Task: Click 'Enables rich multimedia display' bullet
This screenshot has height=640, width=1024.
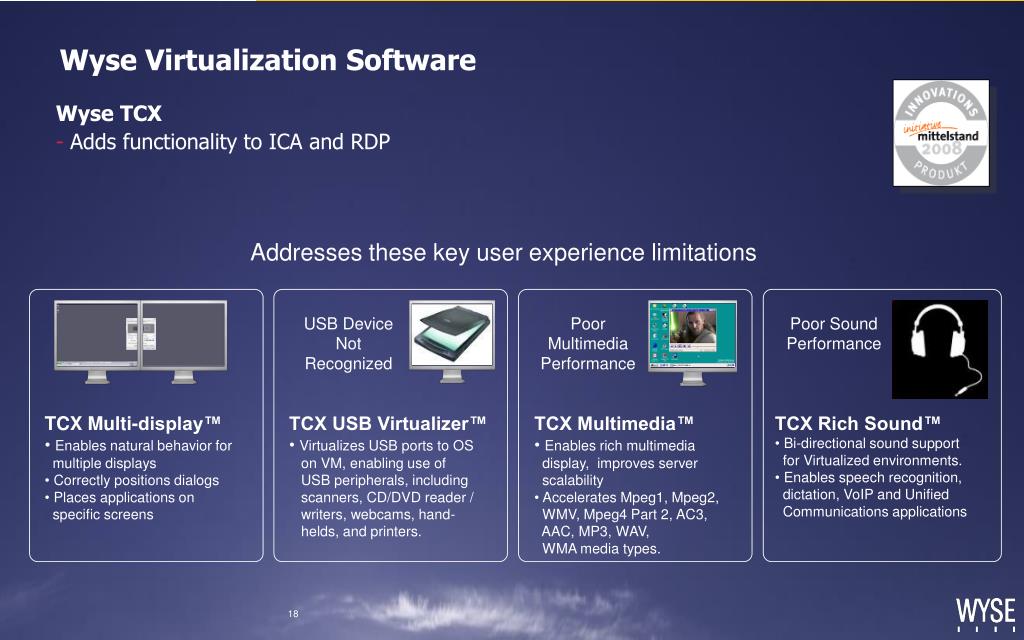Action: click(616, 463)
